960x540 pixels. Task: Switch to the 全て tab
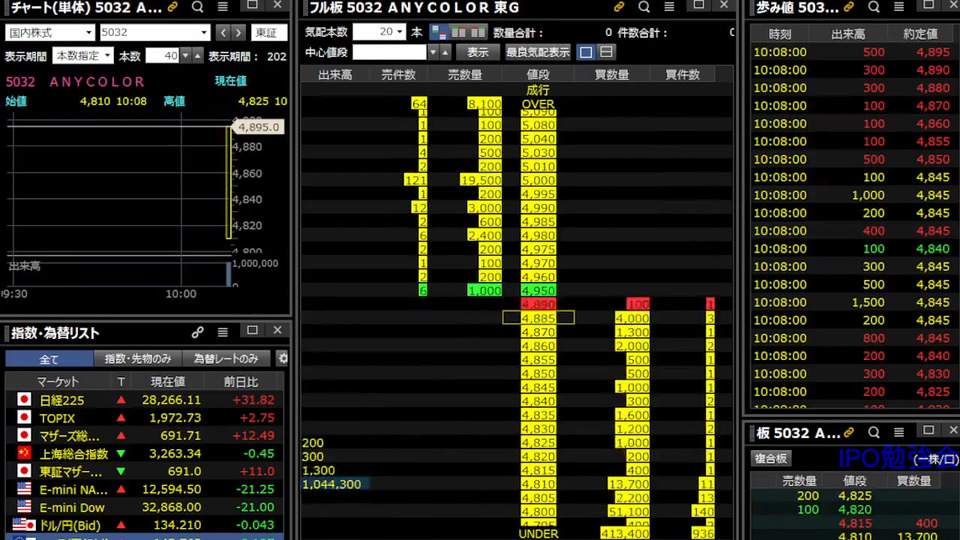pos(49,359)
